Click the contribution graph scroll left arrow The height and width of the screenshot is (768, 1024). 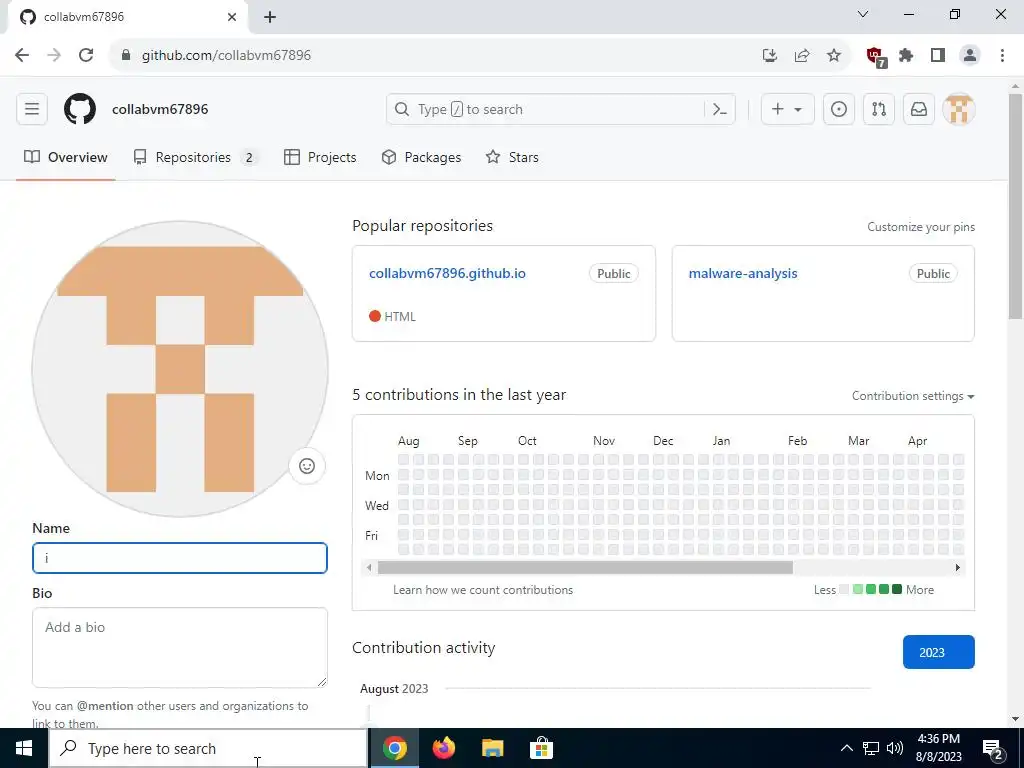click(x=369, y=568)
